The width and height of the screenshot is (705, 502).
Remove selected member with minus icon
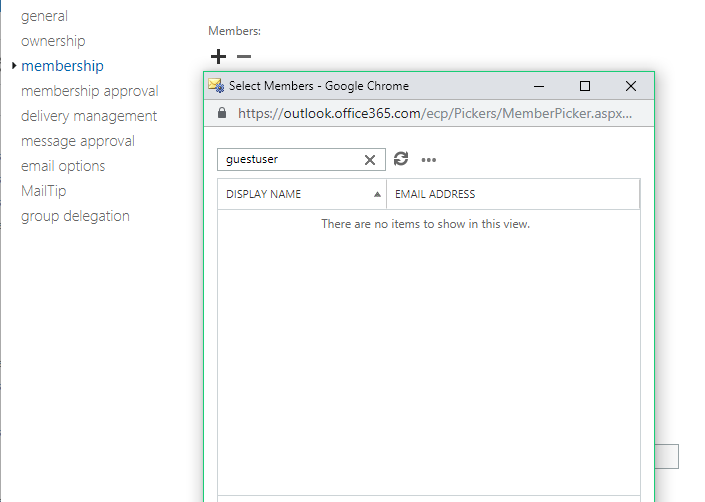pos(244,57)
